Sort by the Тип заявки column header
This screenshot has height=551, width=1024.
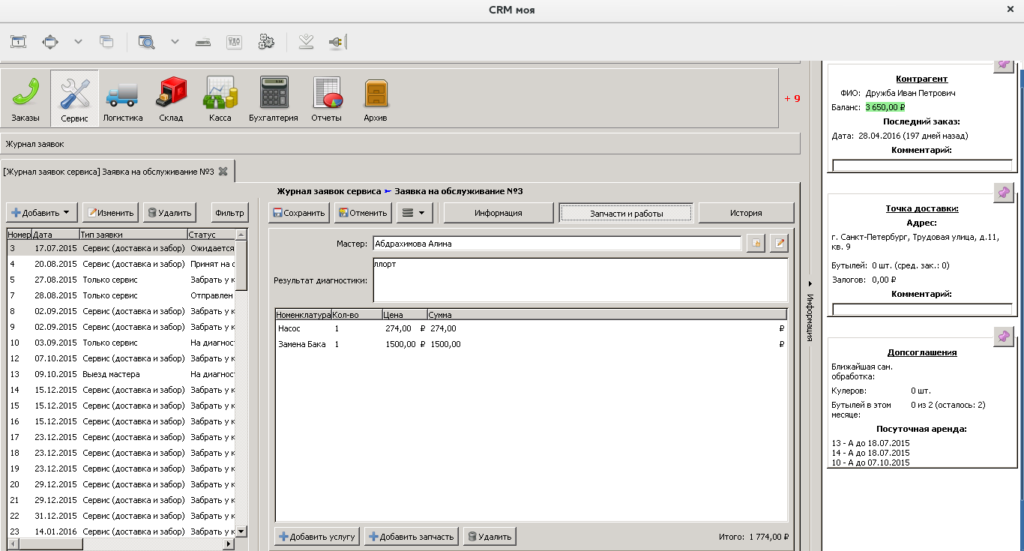point(133,234)
